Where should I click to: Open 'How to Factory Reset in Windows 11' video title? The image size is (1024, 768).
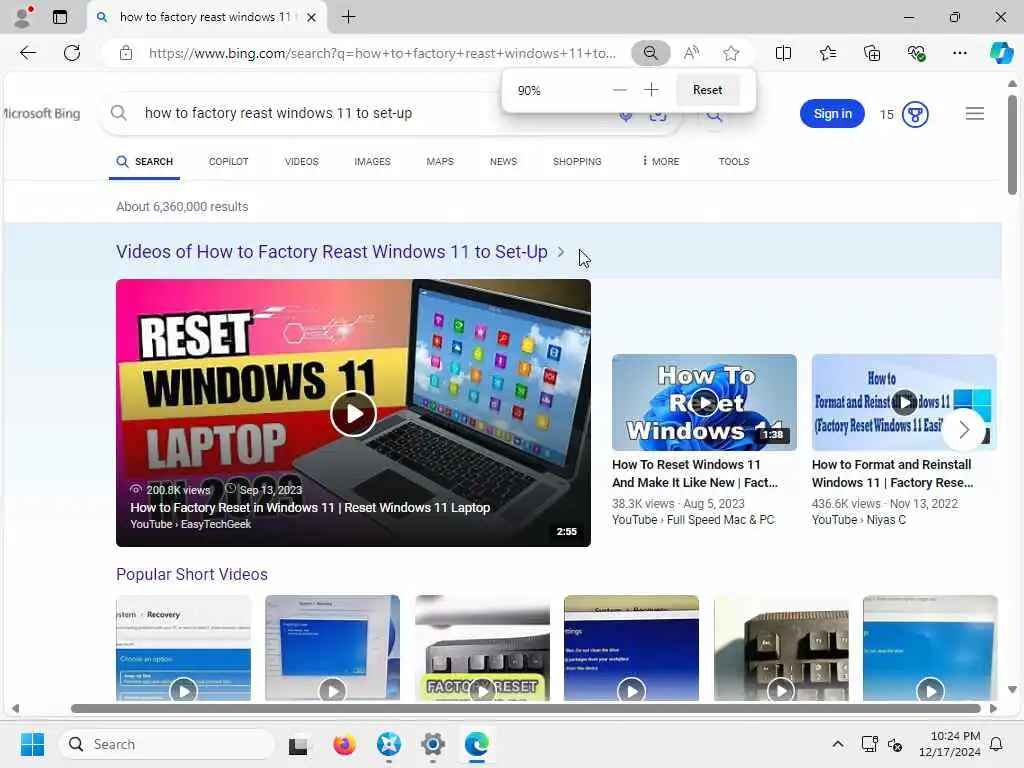(x=310, y=507)
